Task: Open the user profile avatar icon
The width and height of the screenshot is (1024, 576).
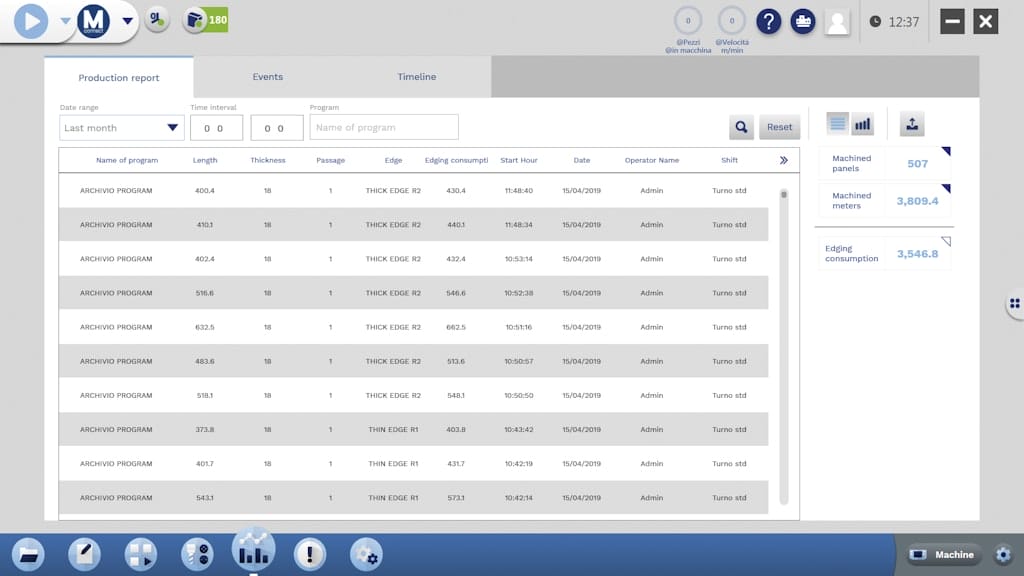Action: pyautogui.click(x=837, y=21)
